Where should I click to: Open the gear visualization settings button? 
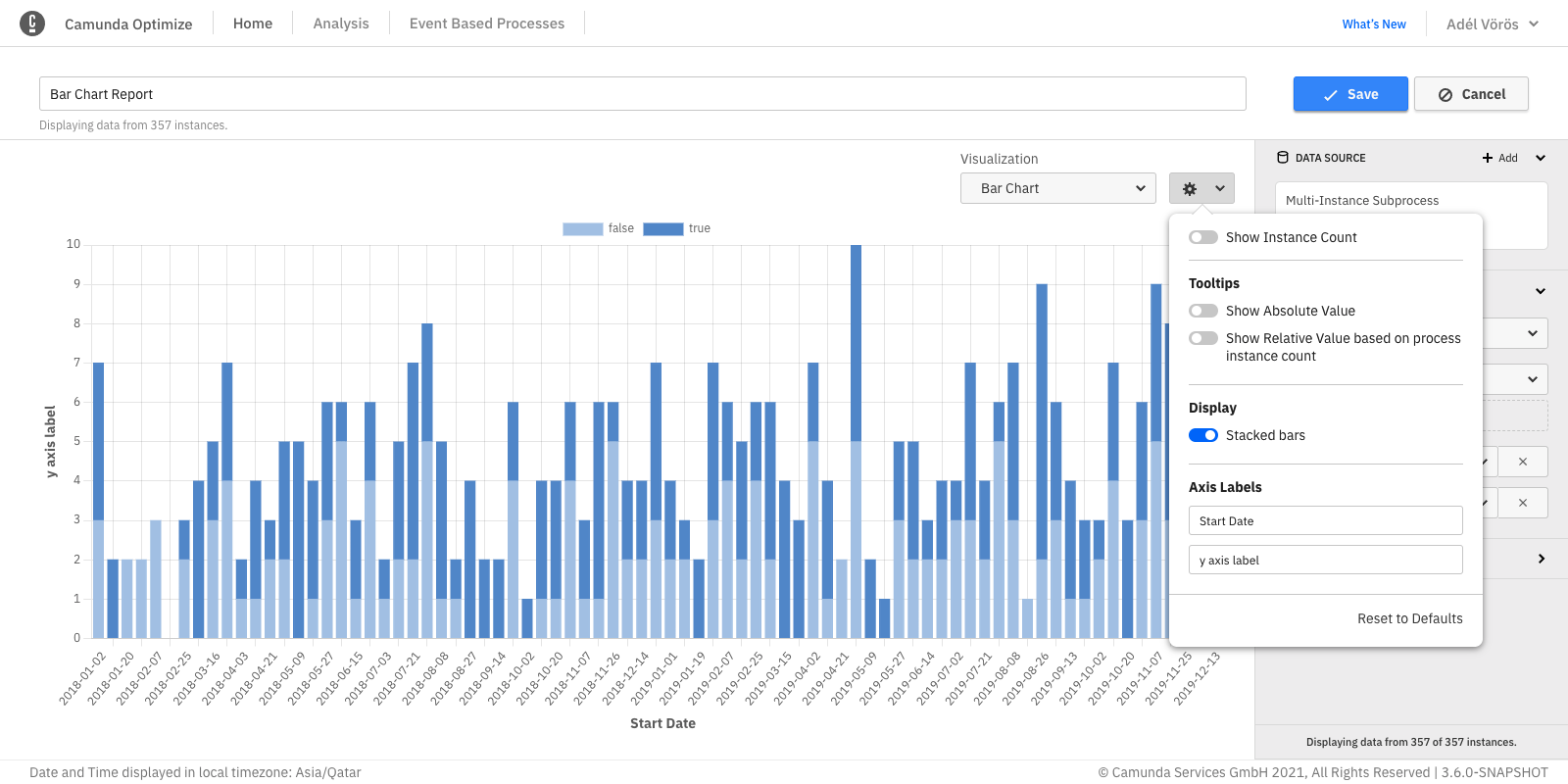[x=1201, y=188]
